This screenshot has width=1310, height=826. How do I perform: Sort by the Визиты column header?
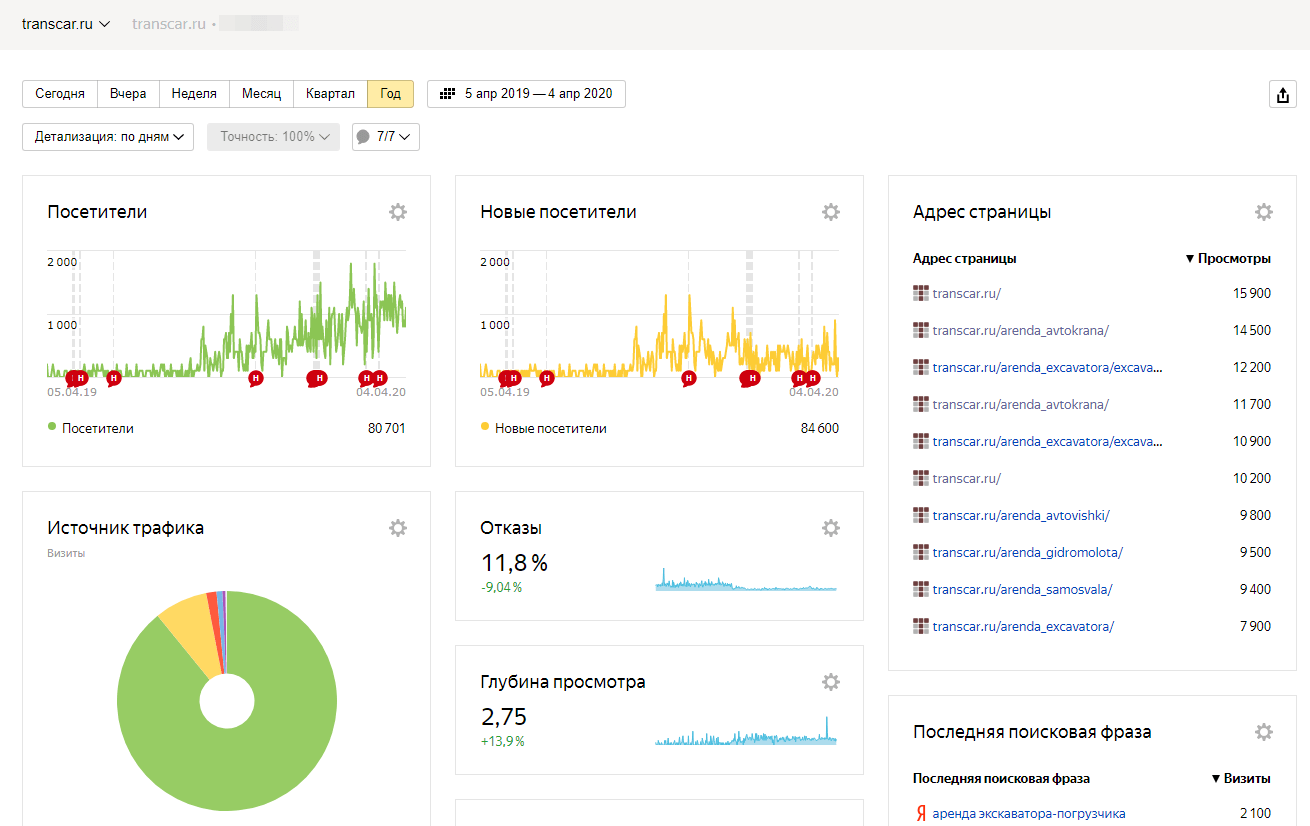click(x=1241, y=779)
